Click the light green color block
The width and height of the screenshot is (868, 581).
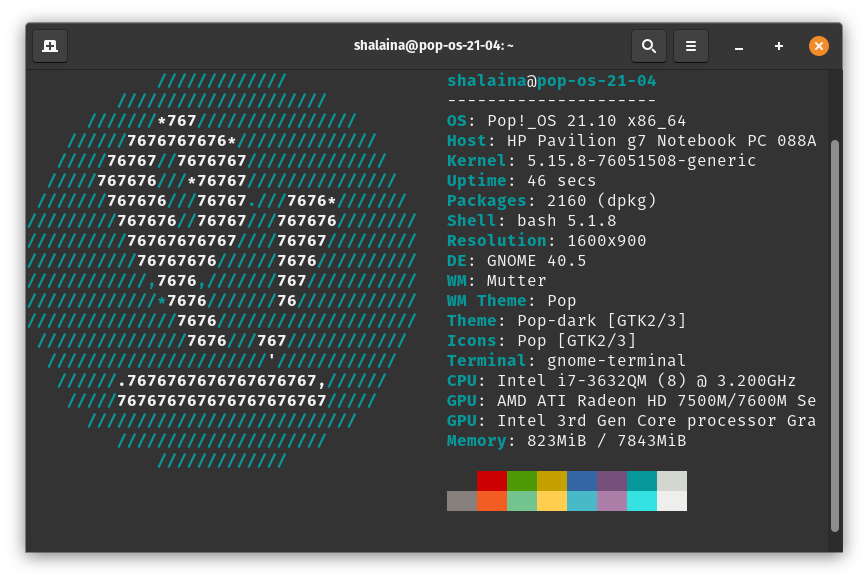pyautogui.click(x=521, y=501)
